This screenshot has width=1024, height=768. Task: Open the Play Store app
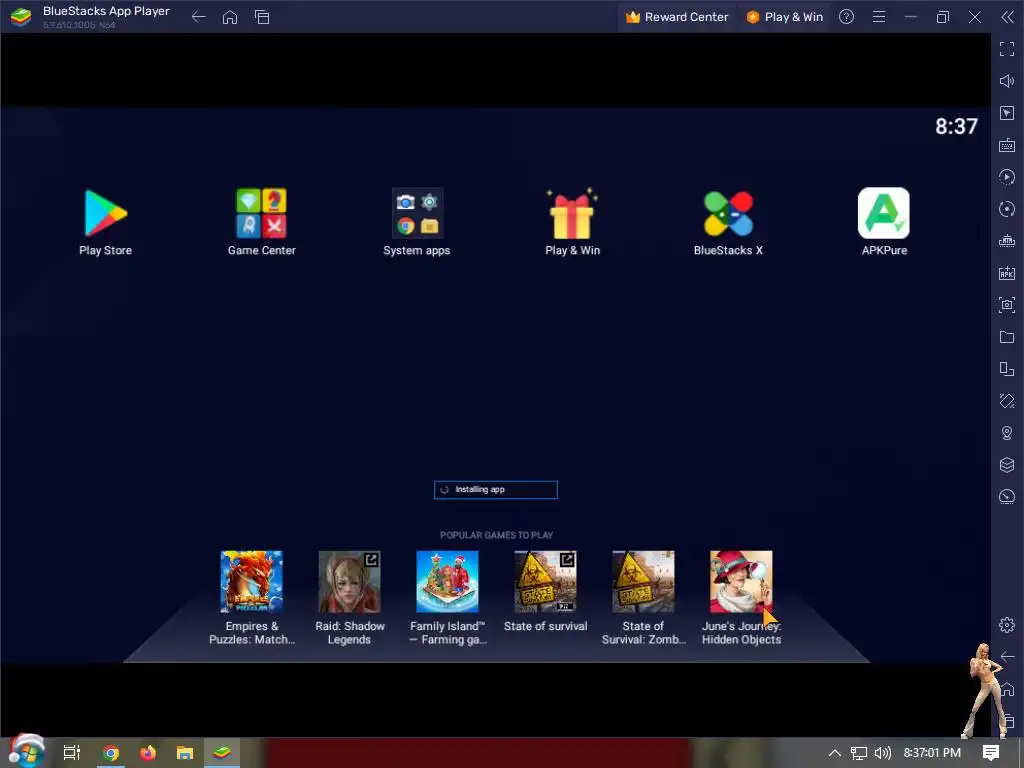click(x=105, y=221)
